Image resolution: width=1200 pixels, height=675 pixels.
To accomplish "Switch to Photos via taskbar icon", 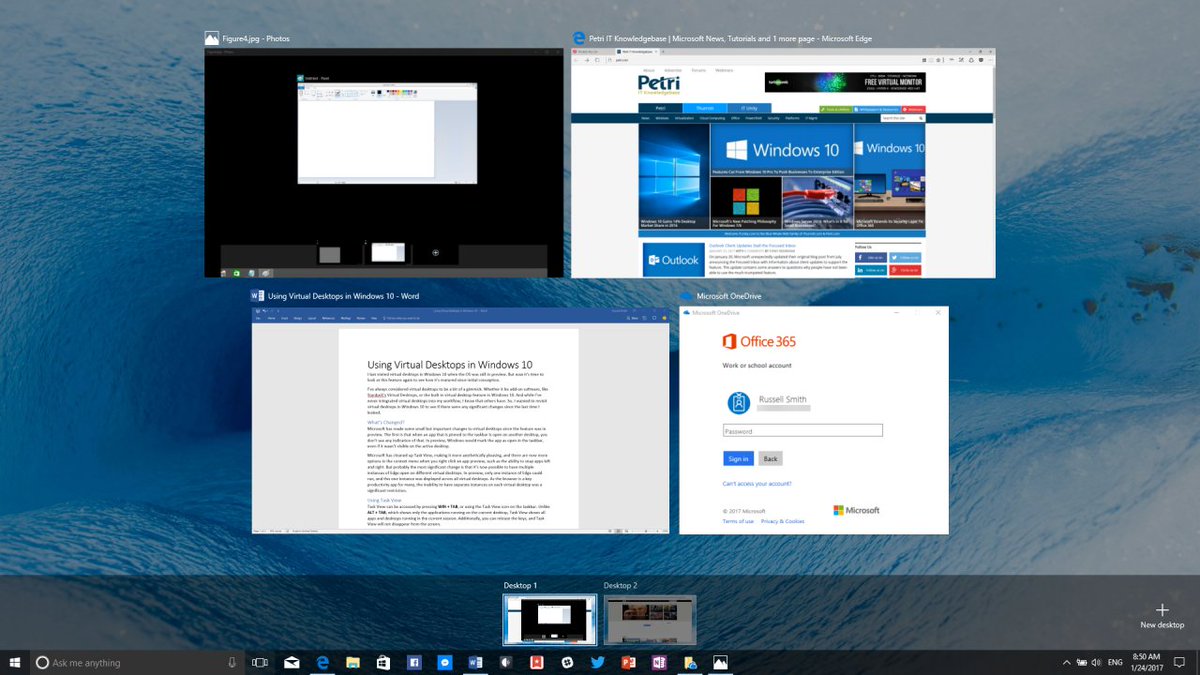I will (720, 662).
